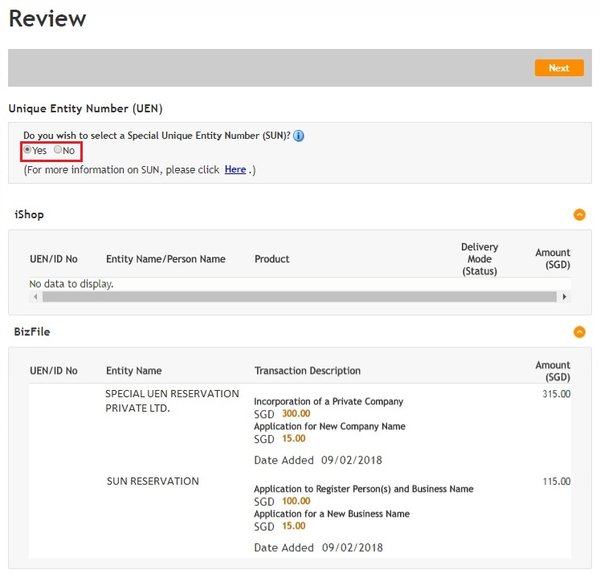Select Yes for Special Unique Entity Number
This screenshot has width=600, height=585.
click(28, 151)
